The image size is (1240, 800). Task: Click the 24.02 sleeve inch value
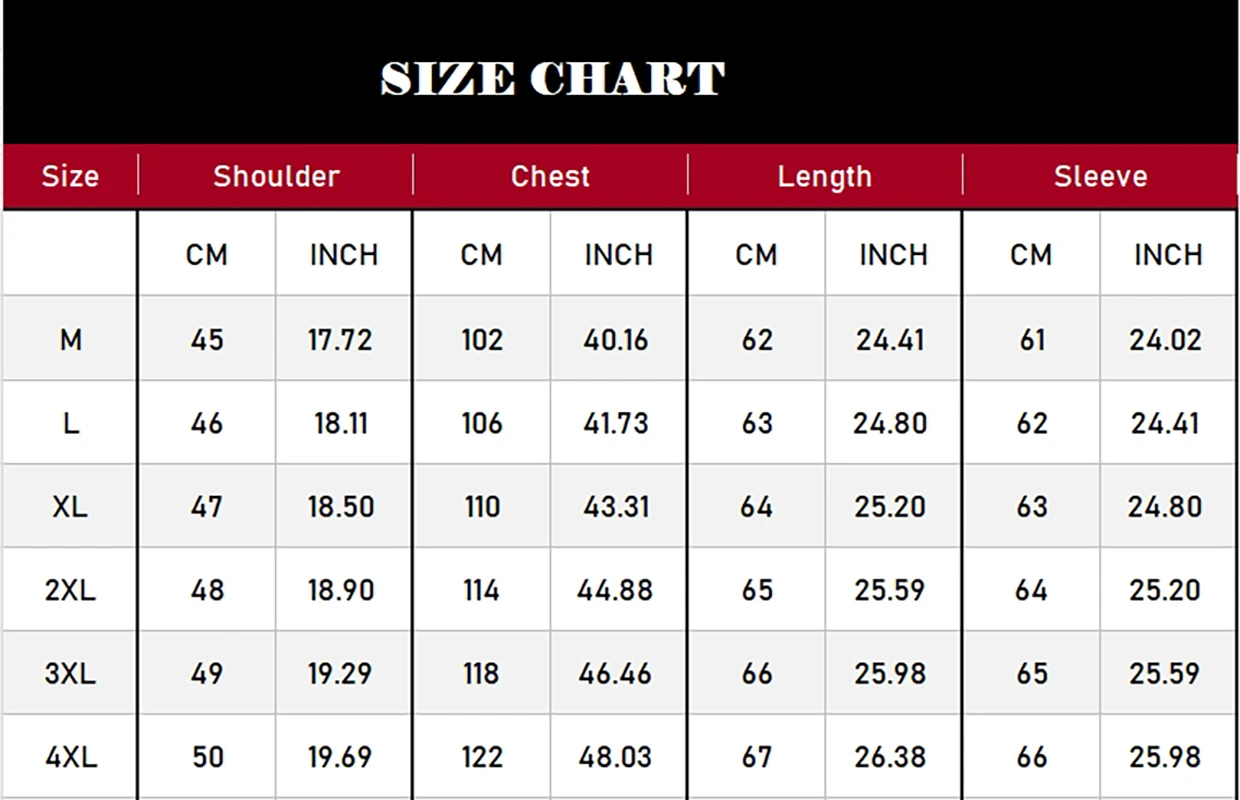click(x=1165, y=340)
